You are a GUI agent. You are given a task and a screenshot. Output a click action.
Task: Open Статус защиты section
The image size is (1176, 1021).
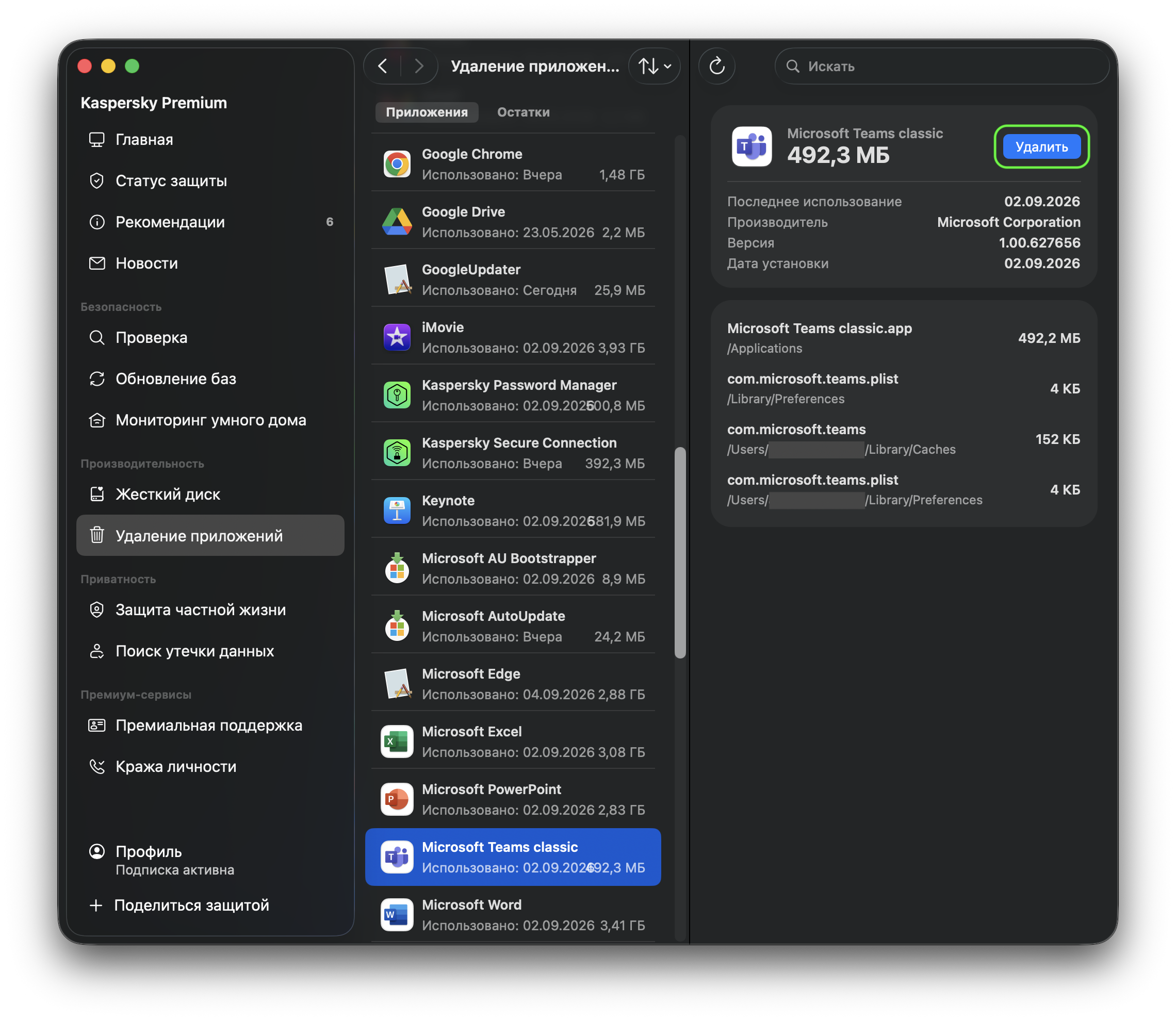[210, 180]
